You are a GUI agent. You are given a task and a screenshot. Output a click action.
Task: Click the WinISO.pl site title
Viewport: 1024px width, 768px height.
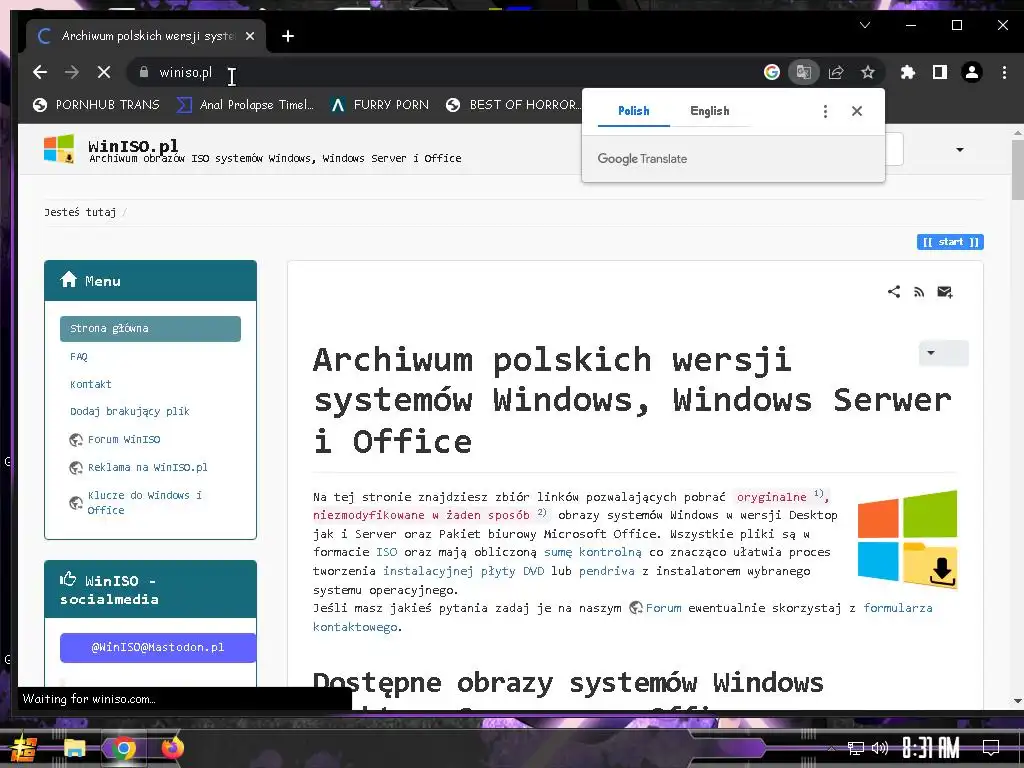point(133,145)
